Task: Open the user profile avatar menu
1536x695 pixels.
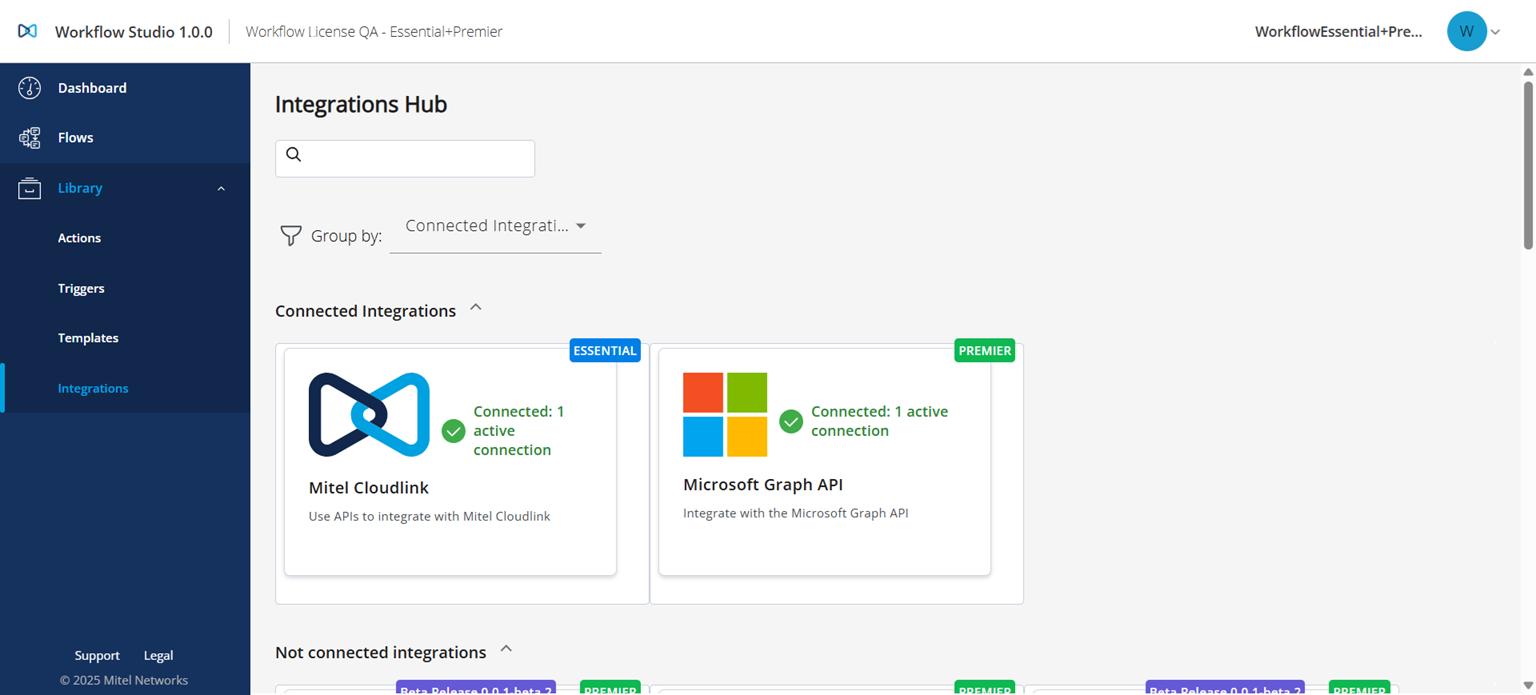Action: 1466,31
